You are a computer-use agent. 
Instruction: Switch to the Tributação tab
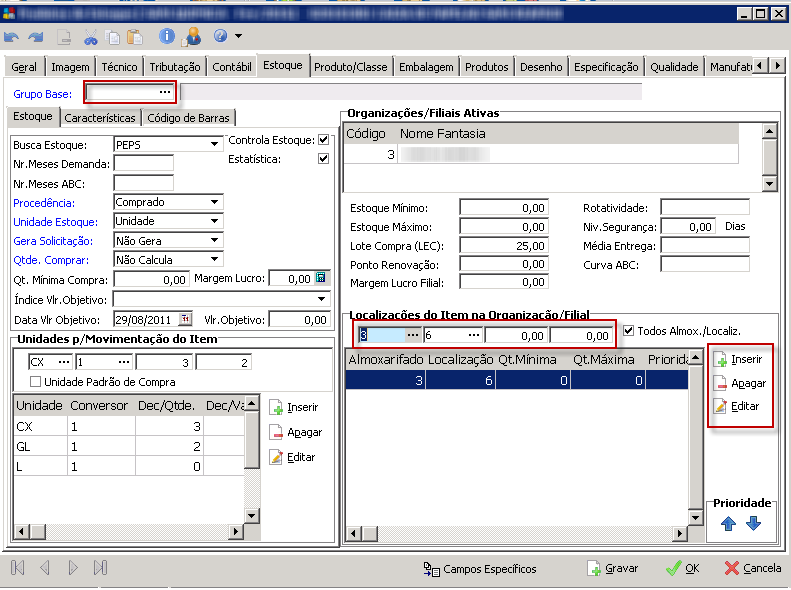coord(176,67)
